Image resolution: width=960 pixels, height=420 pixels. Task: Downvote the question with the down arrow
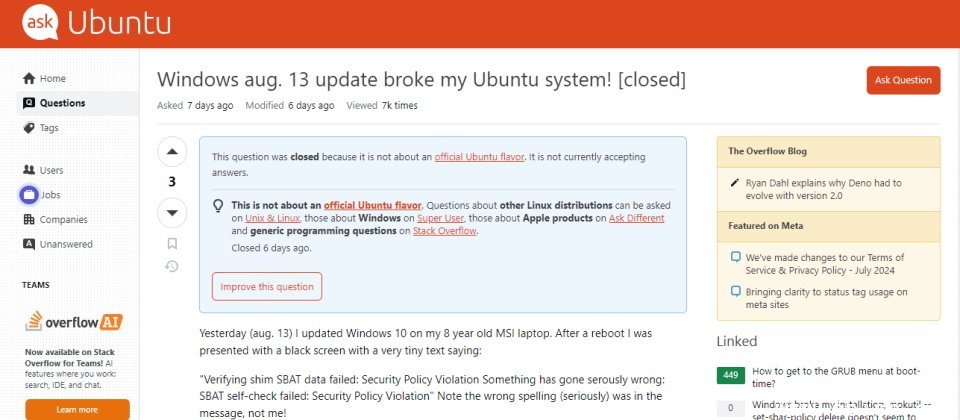click(x=172, y=212)
